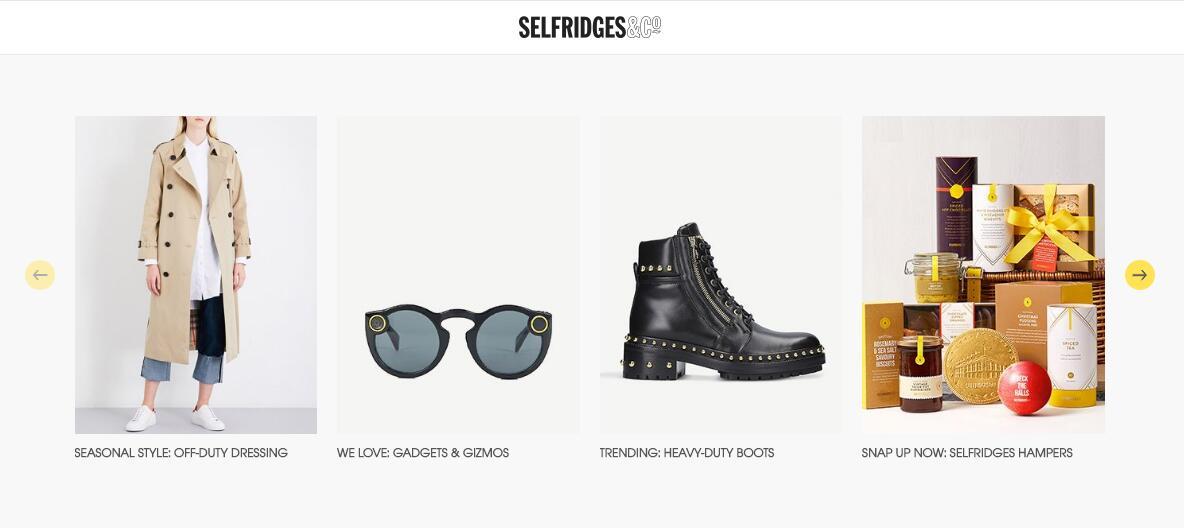Viewport: 1184px width, 528px height.
Task: Open Snap Up Now: Selfridges Hampers link
Action: 967,453
